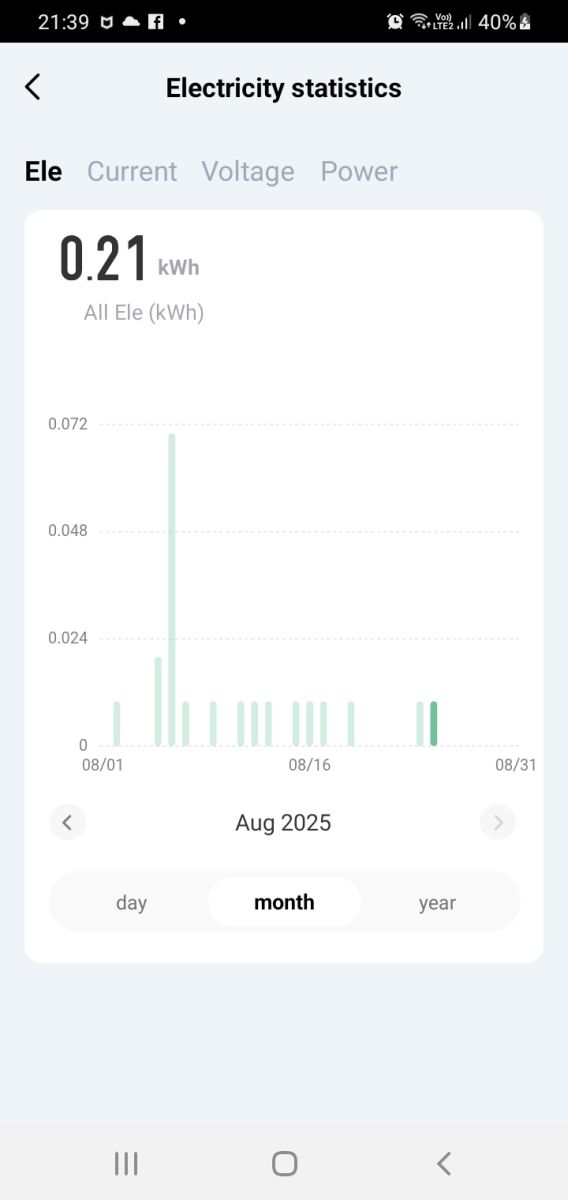Select the month view option

(x=284, y=902)
